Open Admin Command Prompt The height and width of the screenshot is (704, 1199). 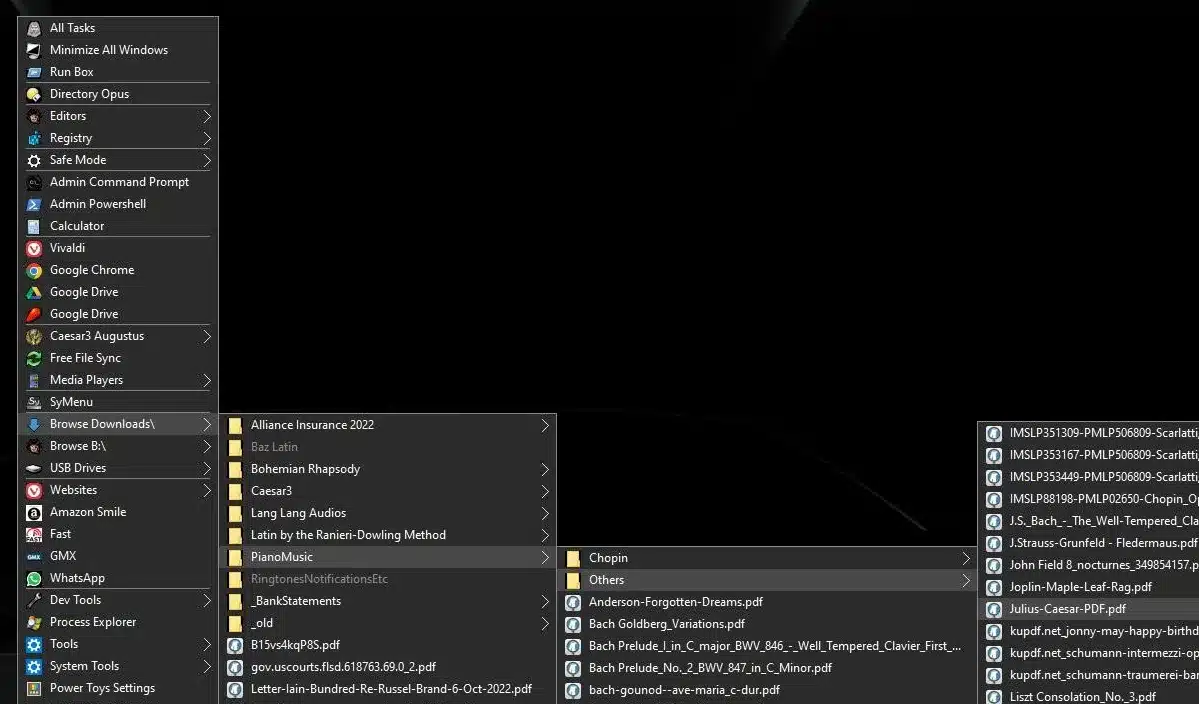[119, 181]
